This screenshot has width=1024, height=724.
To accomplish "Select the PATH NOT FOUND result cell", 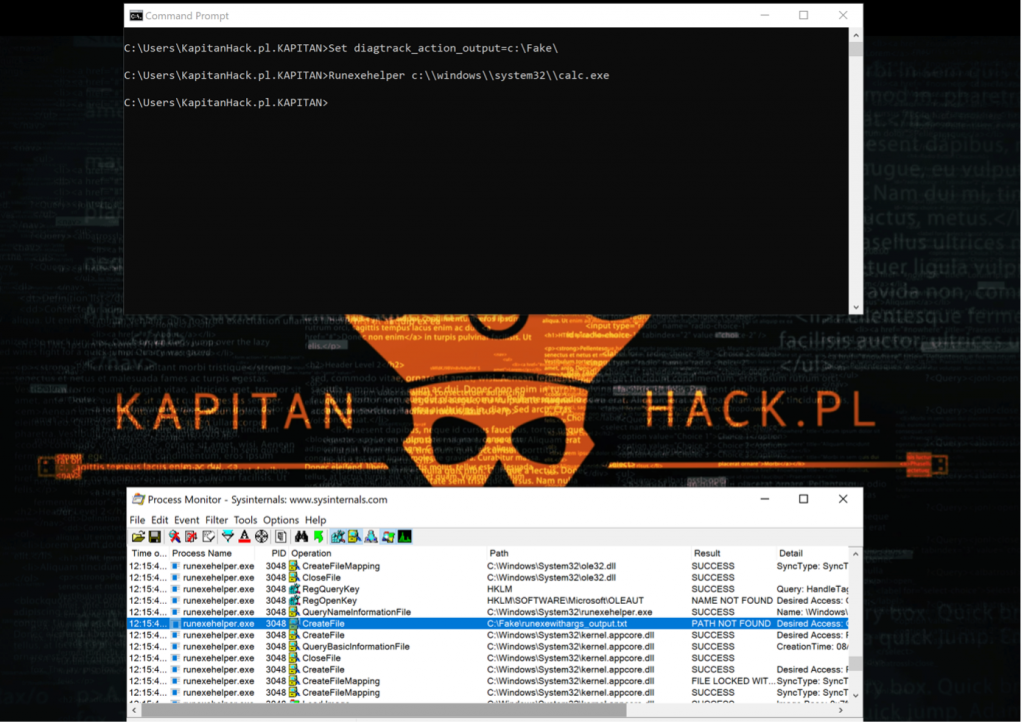I will coord(731,624).
